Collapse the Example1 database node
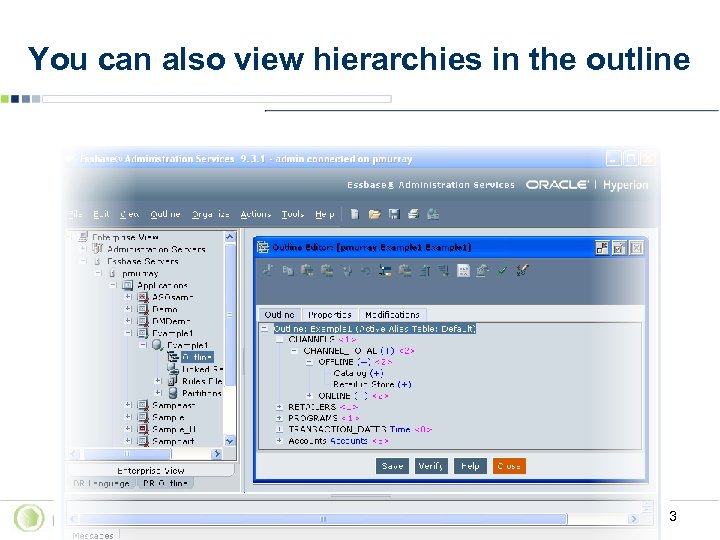The image size is (720, 540). pyautogui.click(x=143, y=345)
